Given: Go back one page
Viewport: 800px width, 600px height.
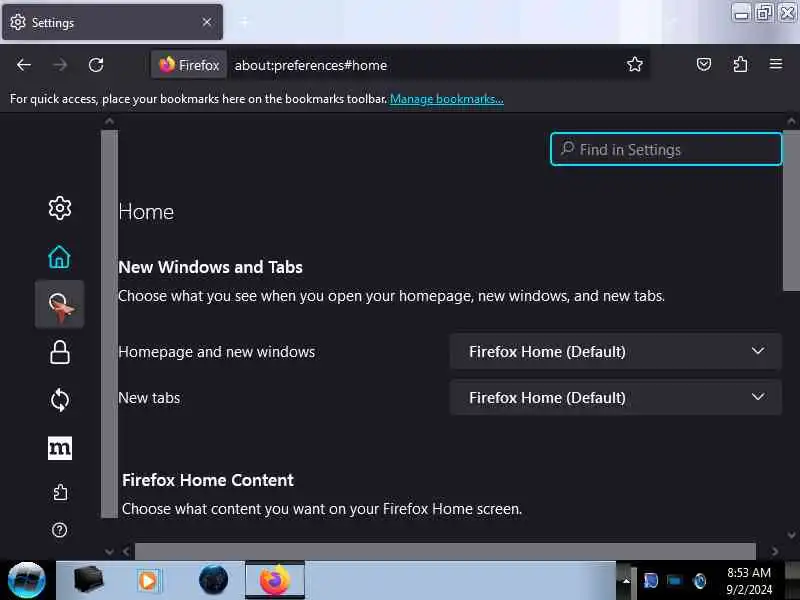Looking at the screenshot, I should click(23, 65).
